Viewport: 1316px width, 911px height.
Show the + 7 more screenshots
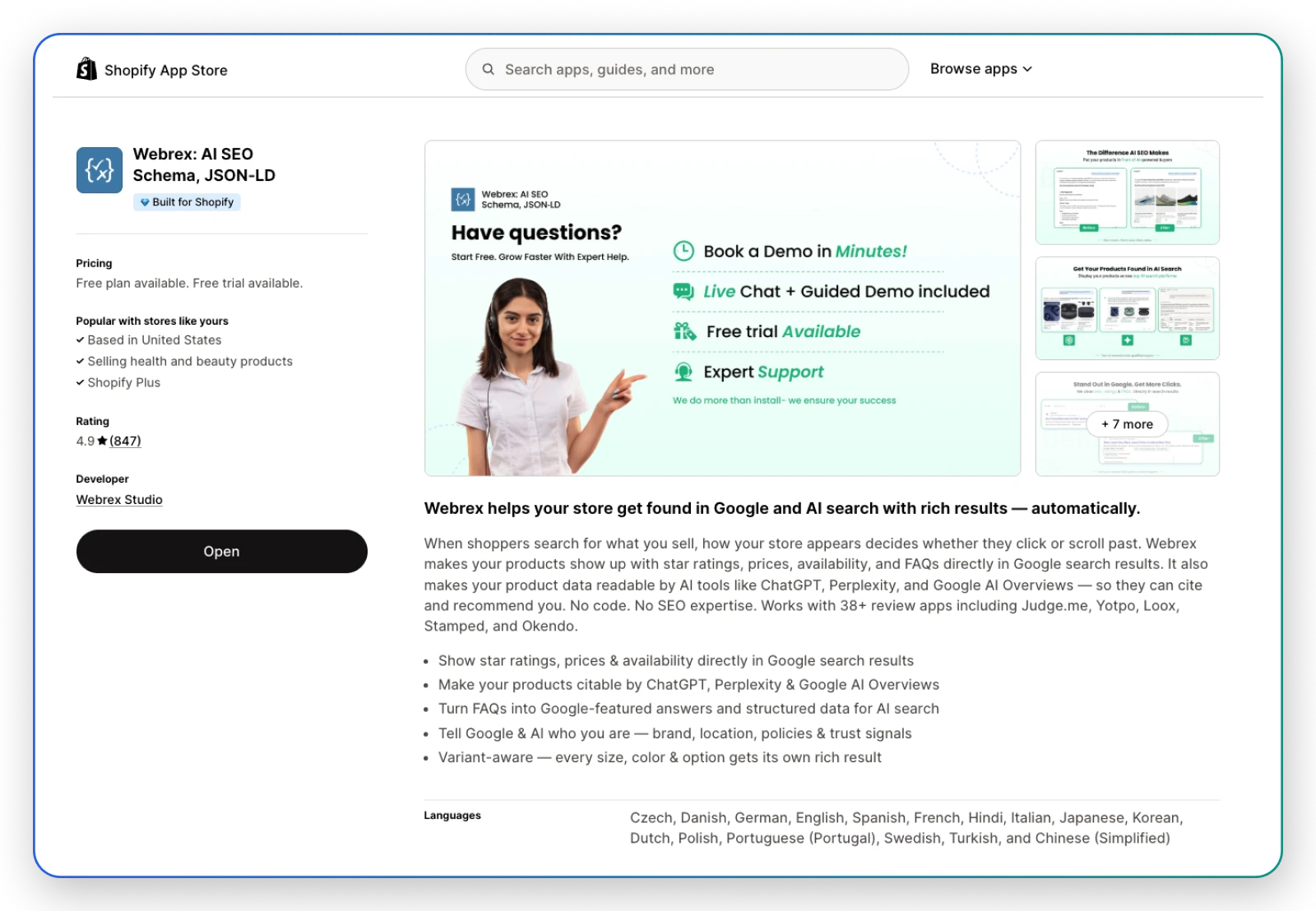pyautogui.click(x=1127, y=424)
